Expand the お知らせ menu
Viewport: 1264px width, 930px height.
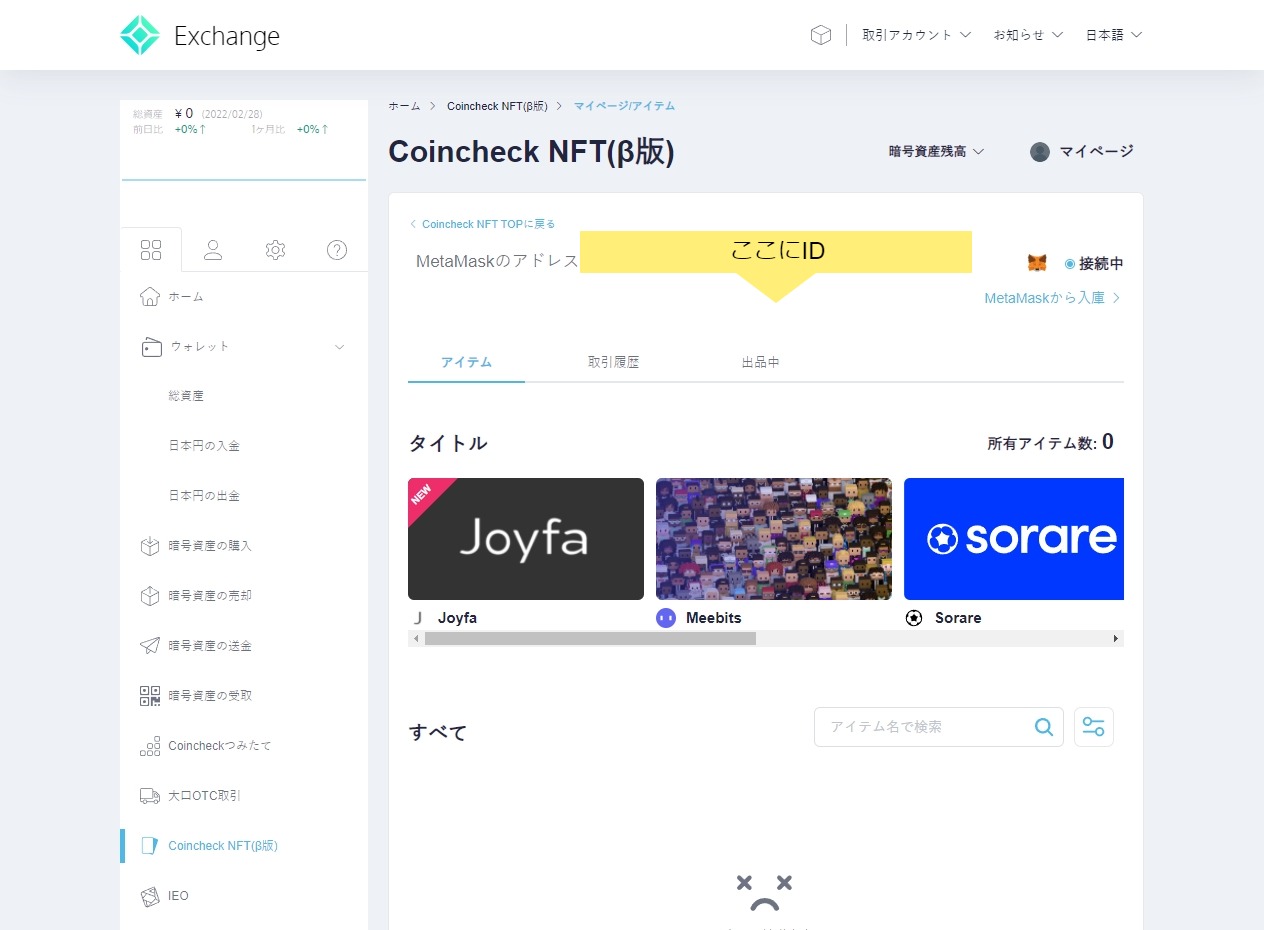tap(1028, 35)
